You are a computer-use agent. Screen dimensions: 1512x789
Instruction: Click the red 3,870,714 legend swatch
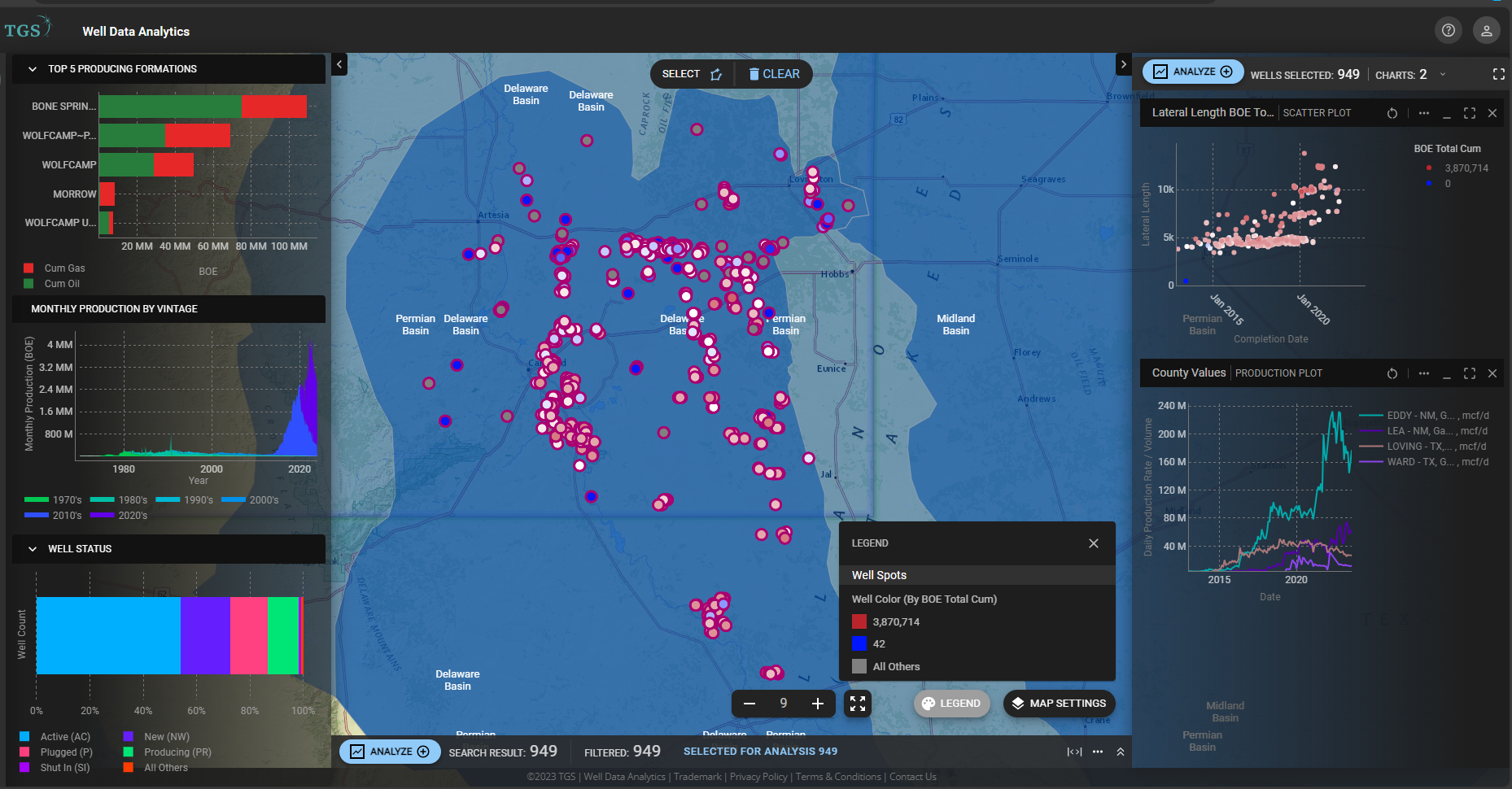click(859, 621)
